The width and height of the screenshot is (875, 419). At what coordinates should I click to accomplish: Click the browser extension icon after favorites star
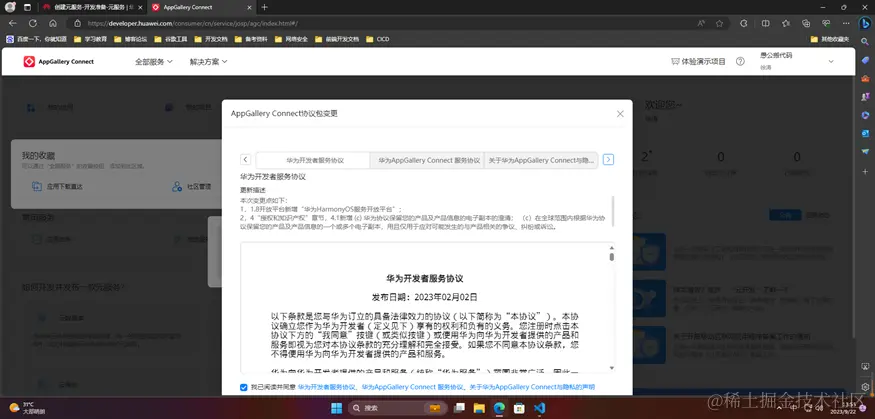743,23
